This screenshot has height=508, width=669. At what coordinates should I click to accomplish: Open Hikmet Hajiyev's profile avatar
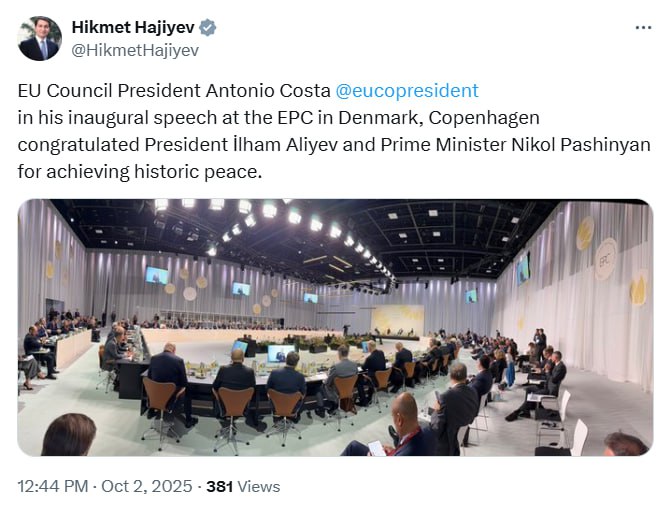pos(39,38)
